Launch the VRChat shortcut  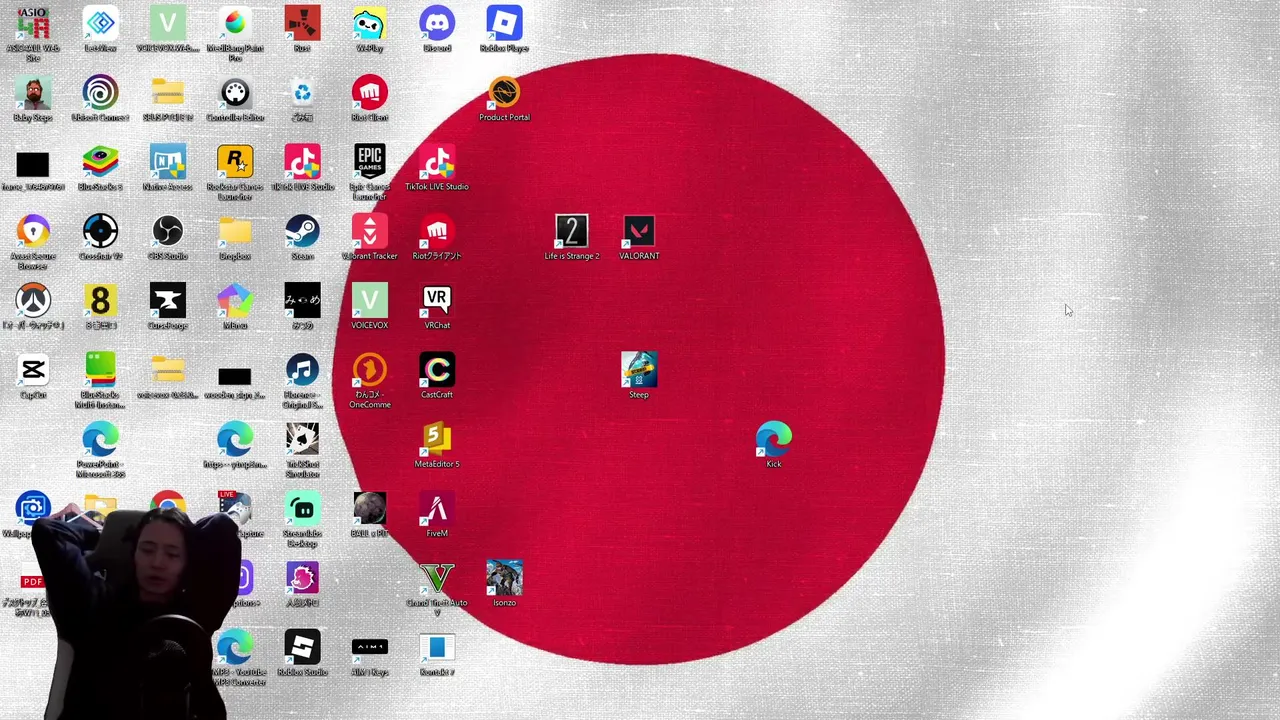click(437, 301)
